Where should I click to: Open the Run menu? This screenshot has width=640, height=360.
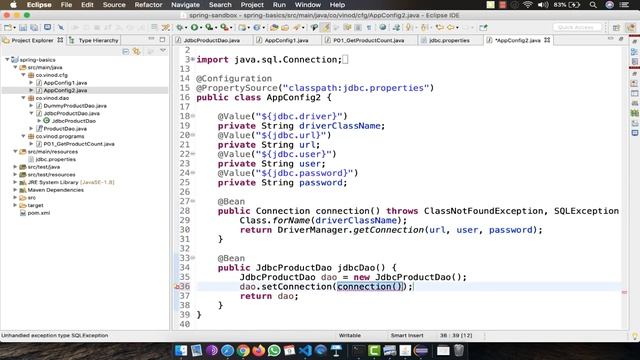tap(279, 5)
